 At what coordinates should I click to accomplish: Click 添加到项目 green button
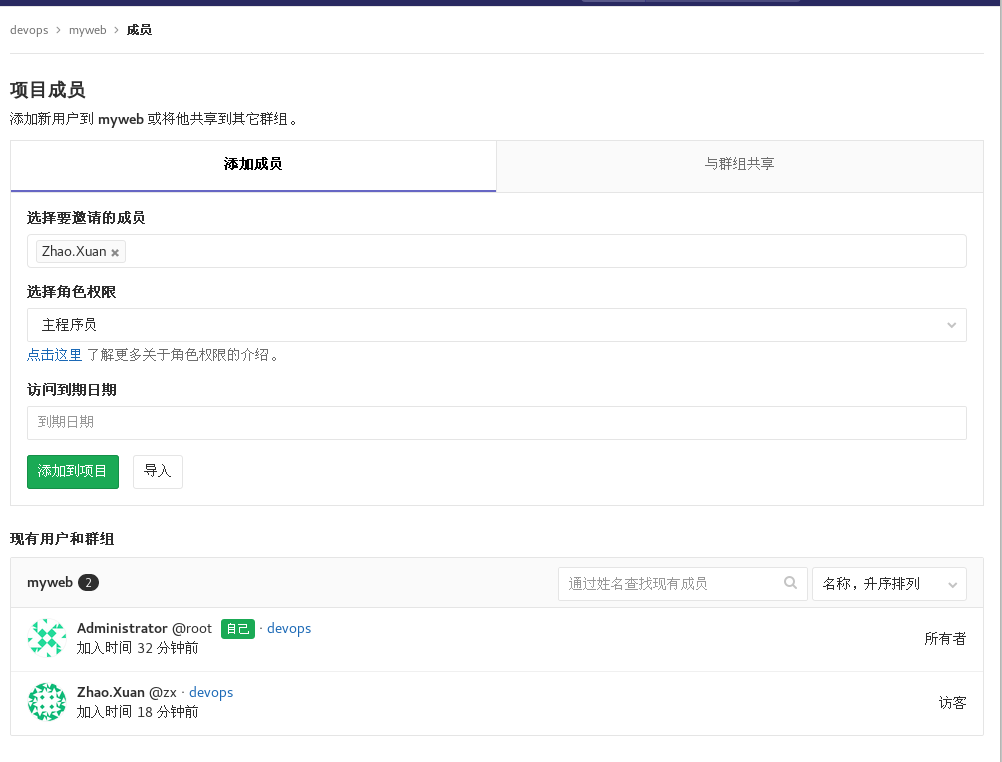point(73,472)
